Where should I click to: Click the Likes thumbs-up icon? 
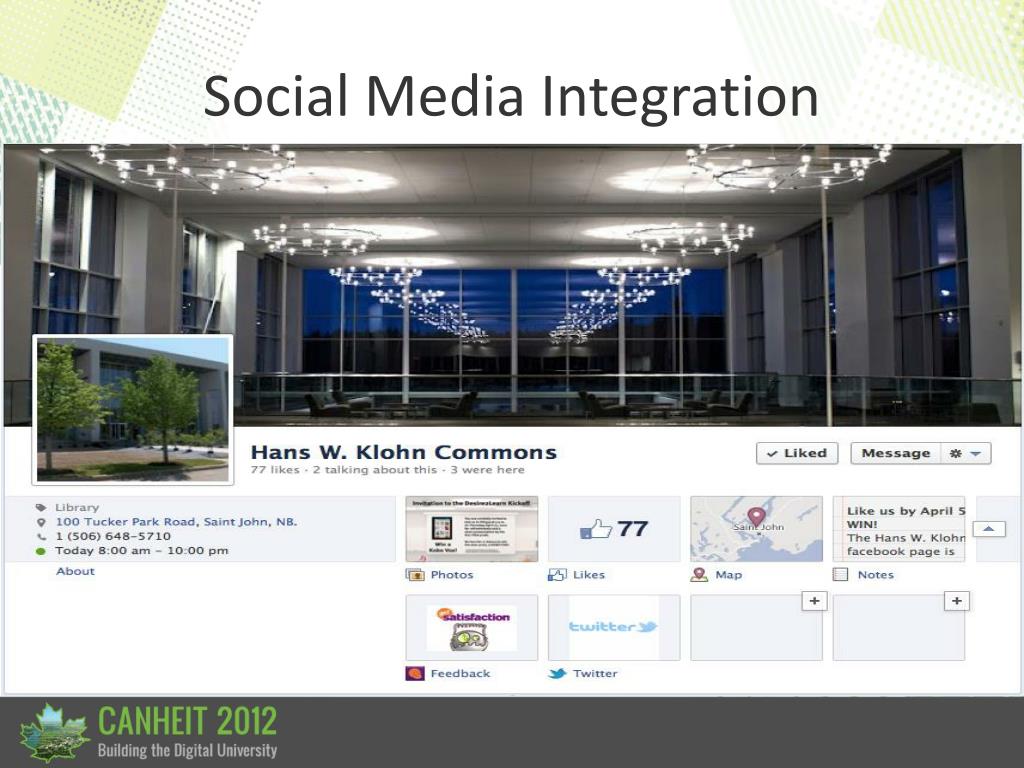(557, 575)
